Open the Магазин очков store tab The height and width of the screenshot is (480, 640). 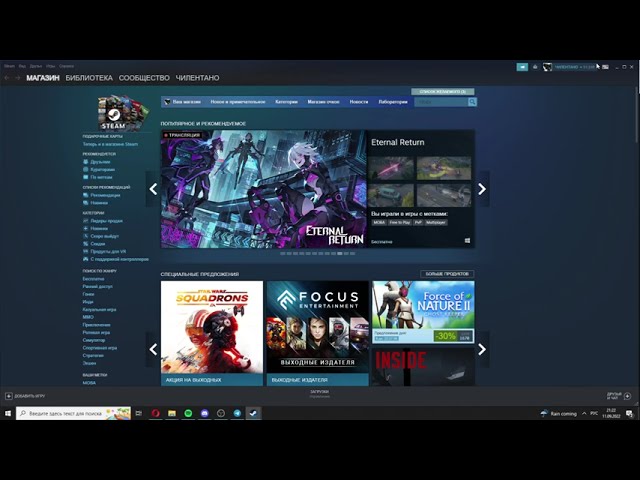pyautogui.click(x=324, y=102)
